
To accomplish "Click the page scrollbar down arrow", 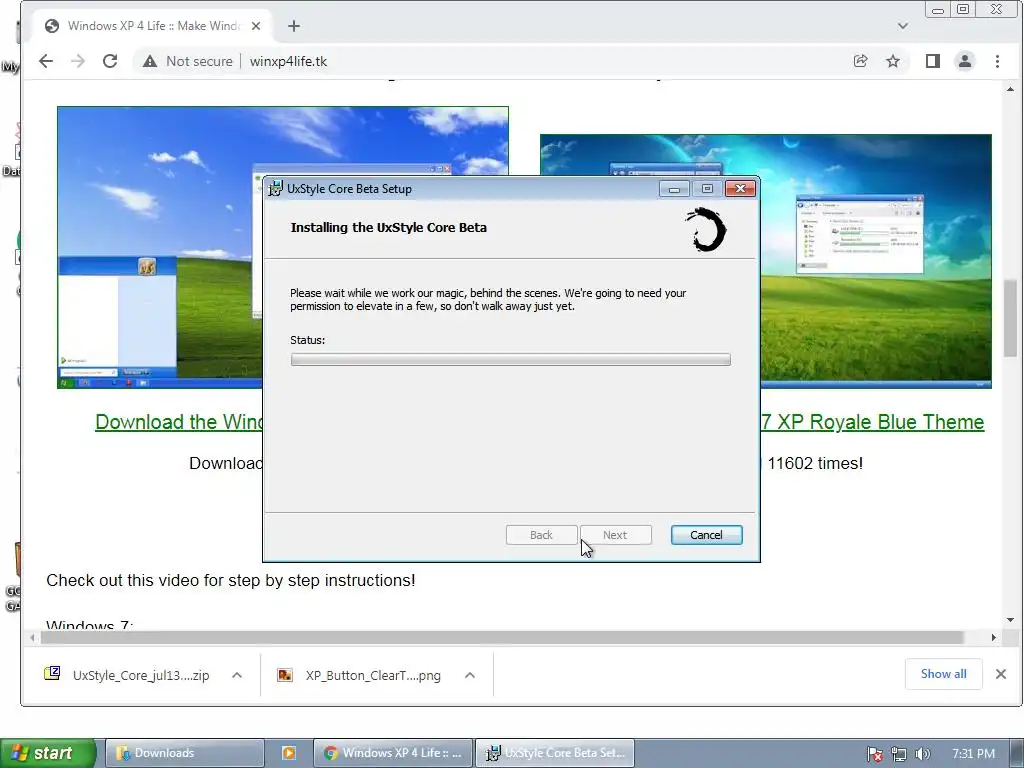I will click(x=1011, y=620).
